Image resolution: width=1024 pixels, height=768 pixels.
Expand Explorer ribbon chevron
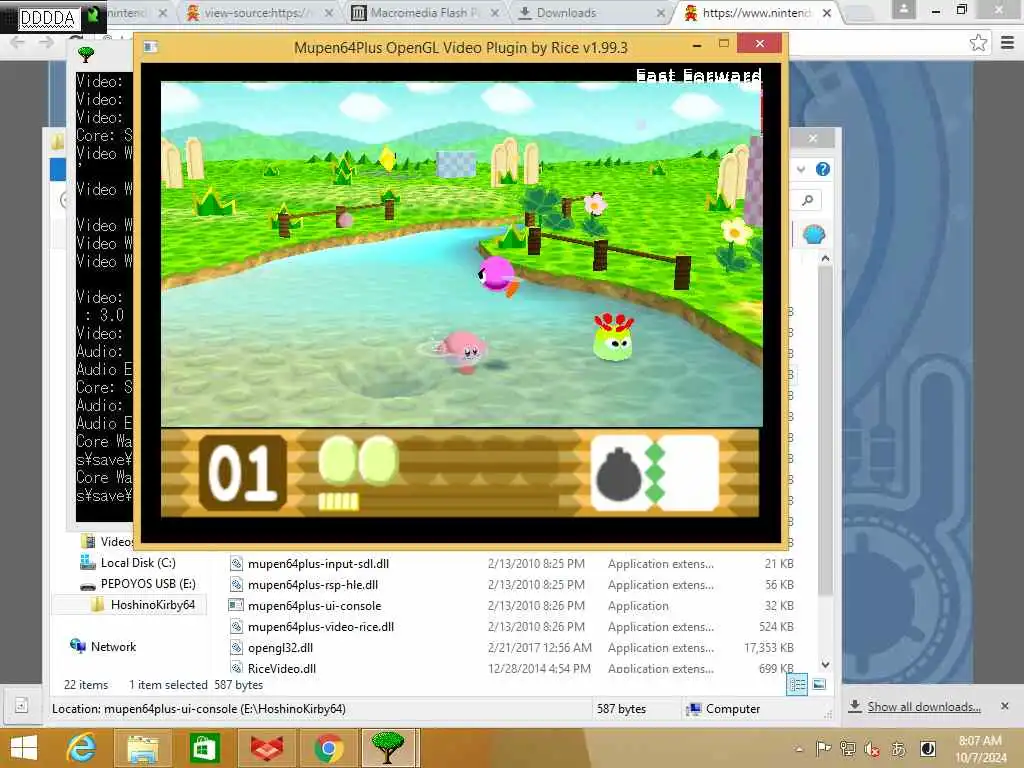click(801, 170)
